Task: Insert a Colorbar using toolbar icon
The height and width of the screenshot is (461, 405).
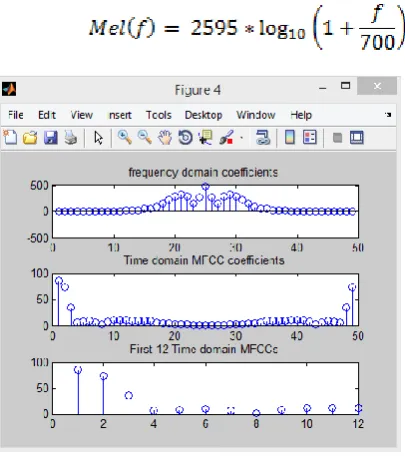Action: pos(290,137)
